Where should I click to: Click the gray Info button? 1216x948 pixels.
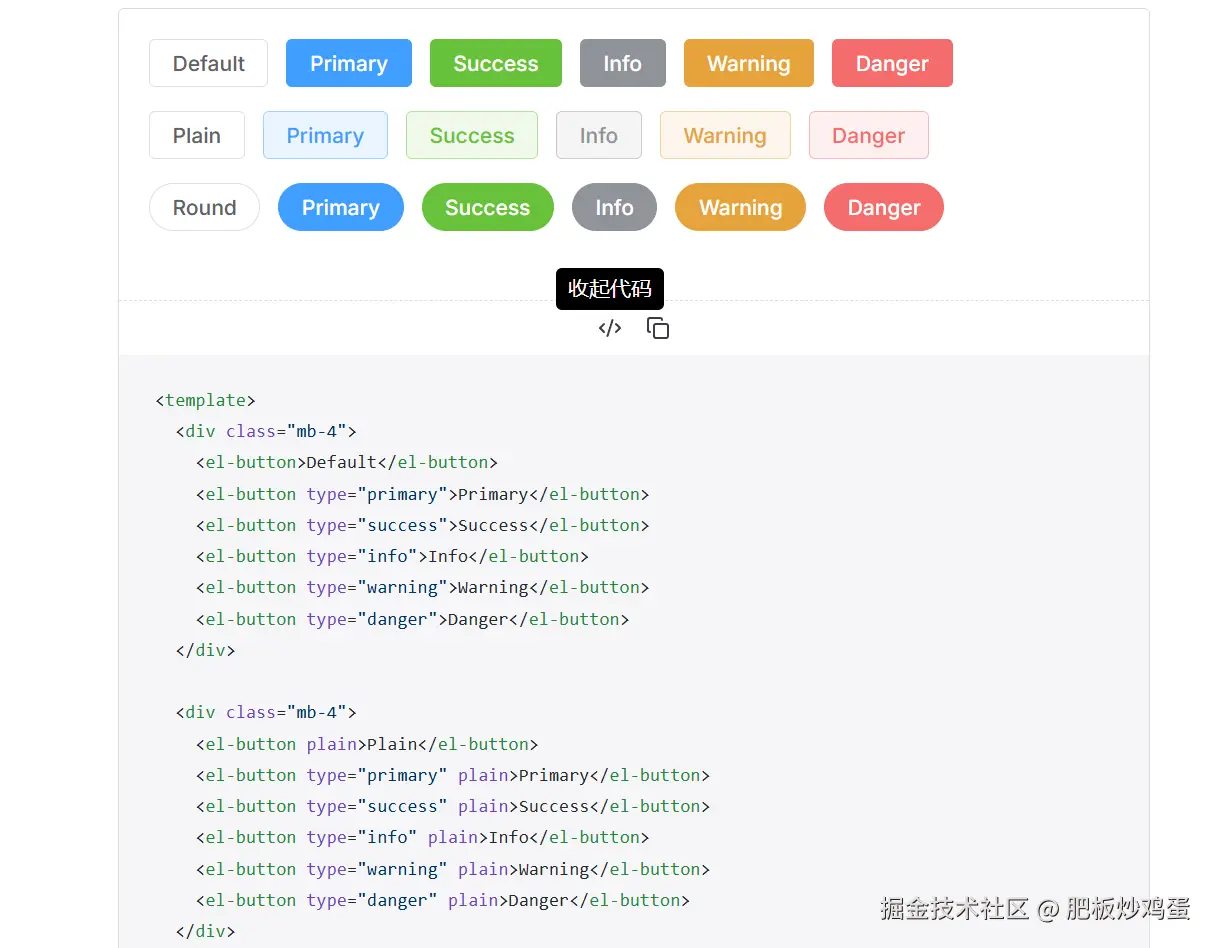pyautogui.click(x=622, y=63)
